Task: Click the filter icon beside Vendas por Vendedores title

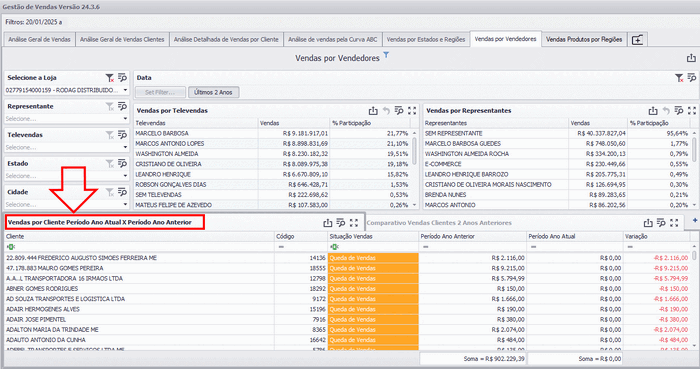Action: tap(386, 55)
